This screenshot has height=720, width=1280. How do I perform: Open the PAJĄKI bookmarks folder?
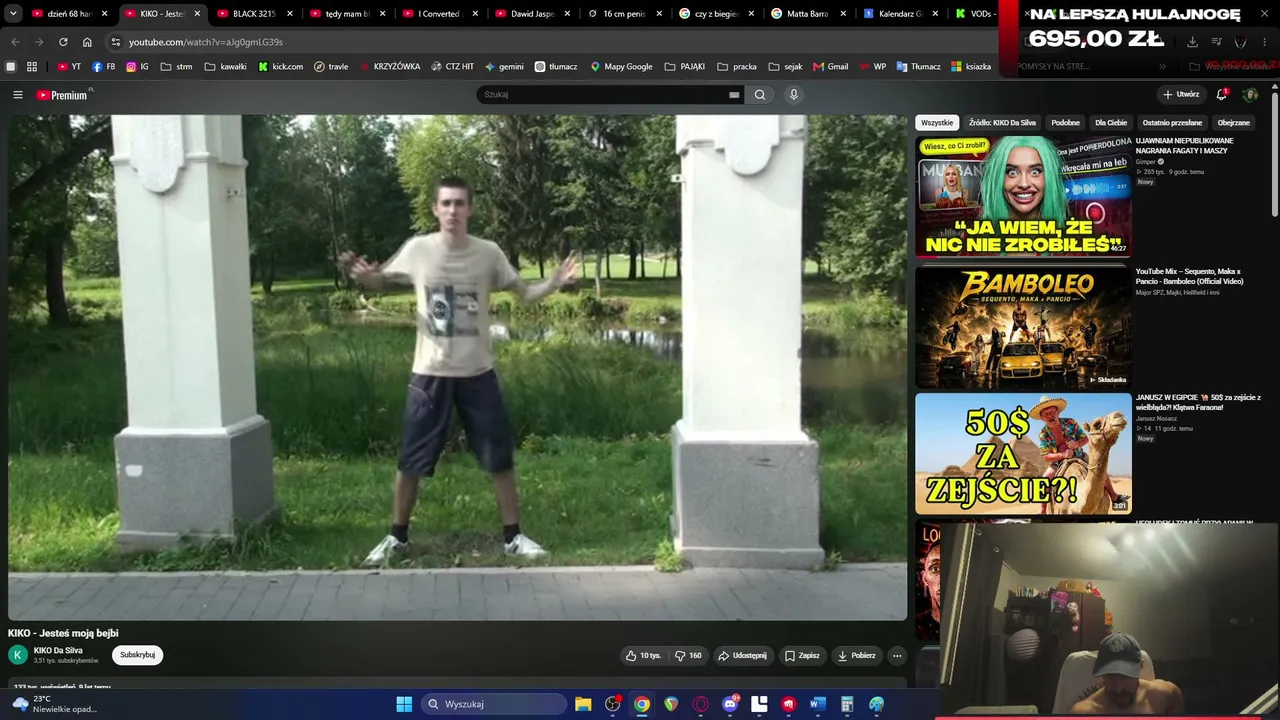pos(685,67)
